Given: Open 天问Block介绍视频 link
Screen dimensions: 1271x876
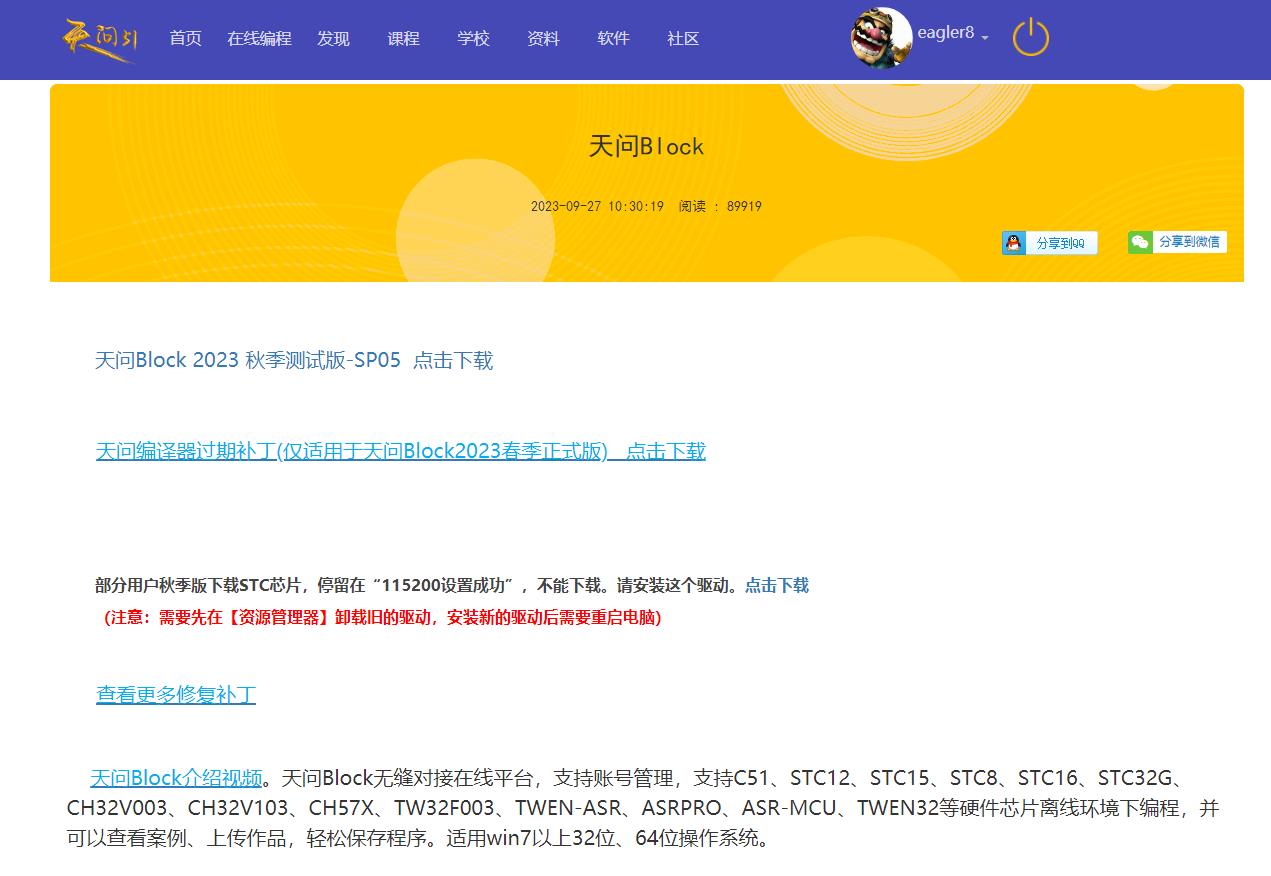Looking at the screenshot, I should click(176, 778).
